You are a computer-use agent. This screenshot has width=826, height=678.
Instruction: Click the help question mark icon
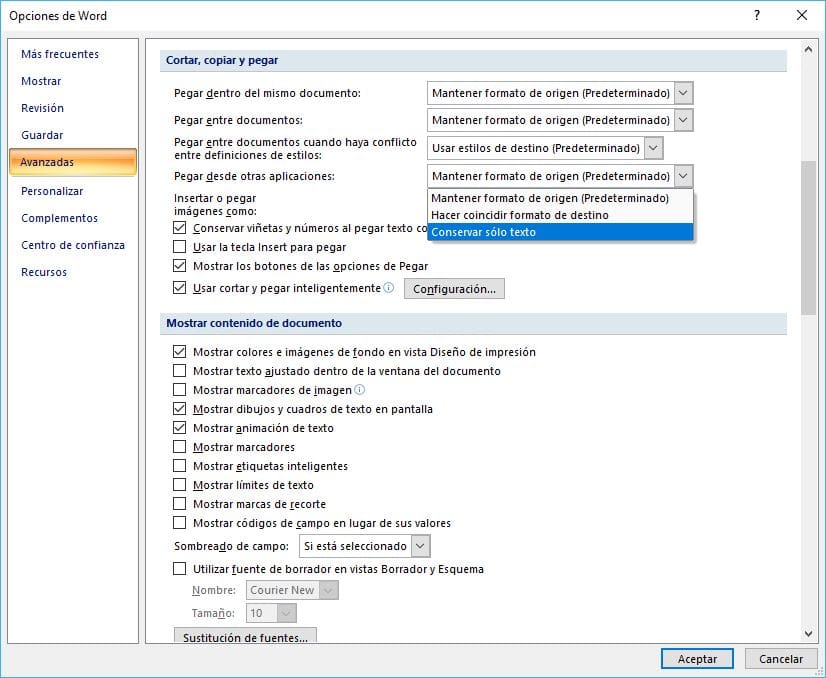click(x=757, y=15)
